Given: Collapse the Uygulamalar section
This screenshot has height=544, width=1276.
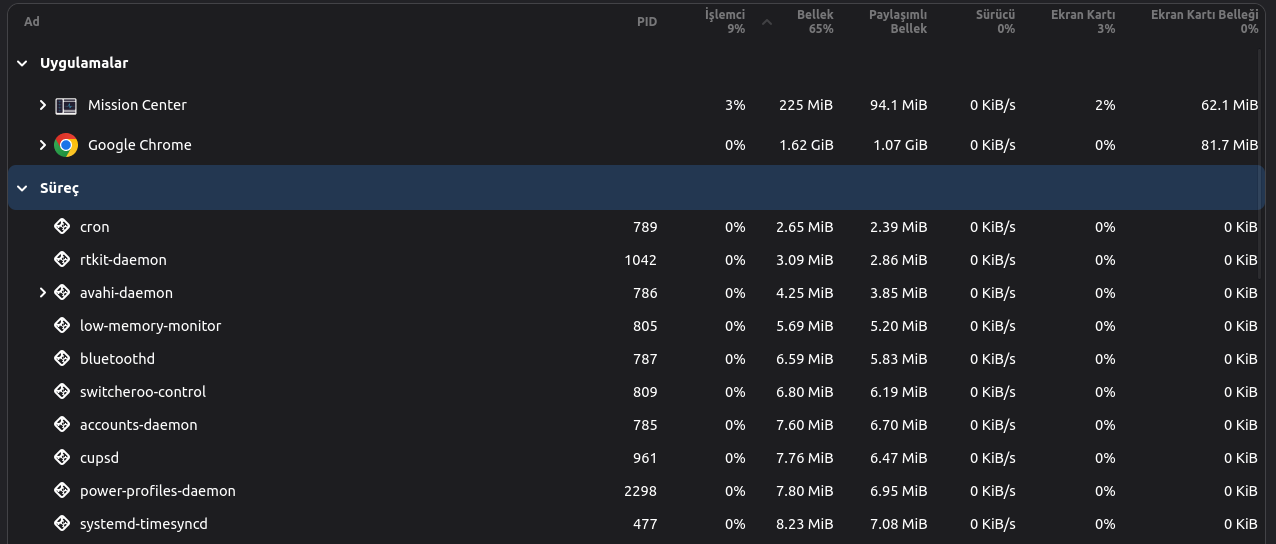Looking at the screenshot, I should (x=22, y=63).
